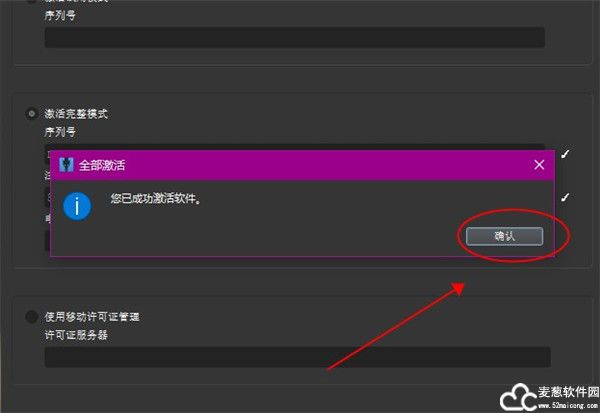Click the 激活完整模式 option label
600x413 pixels.
click(76, 114)
